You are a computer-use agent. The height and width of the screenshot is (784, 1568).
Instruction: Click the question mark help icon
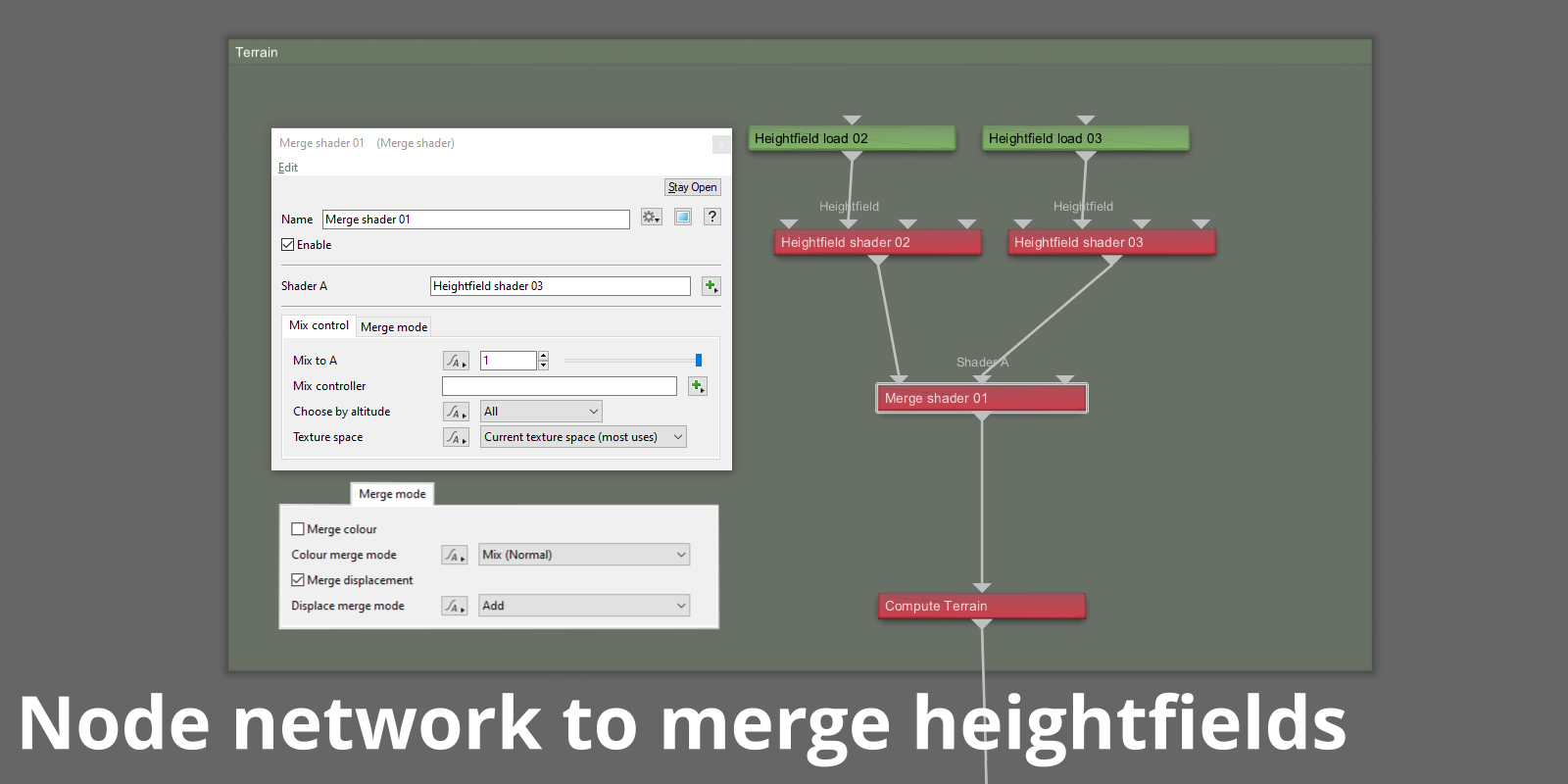(712, 218)
